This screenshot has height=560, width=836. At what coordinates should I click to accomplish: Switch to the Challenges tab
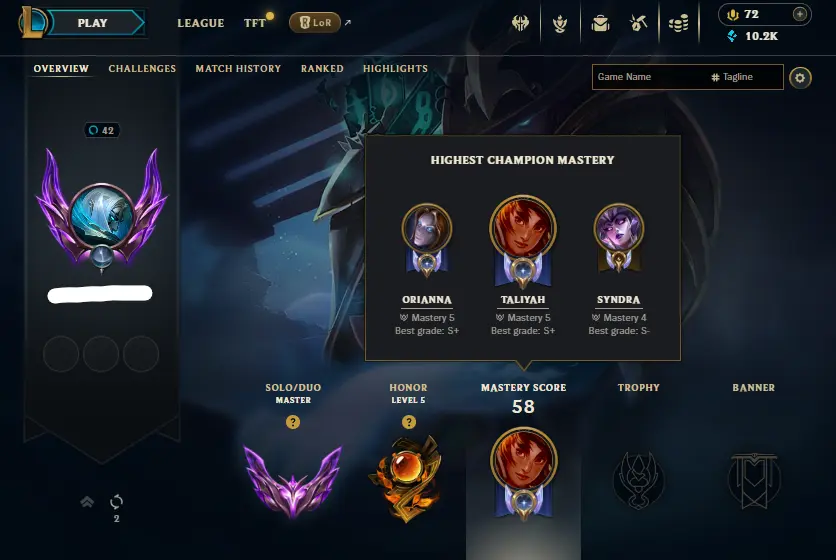(142, 68)
